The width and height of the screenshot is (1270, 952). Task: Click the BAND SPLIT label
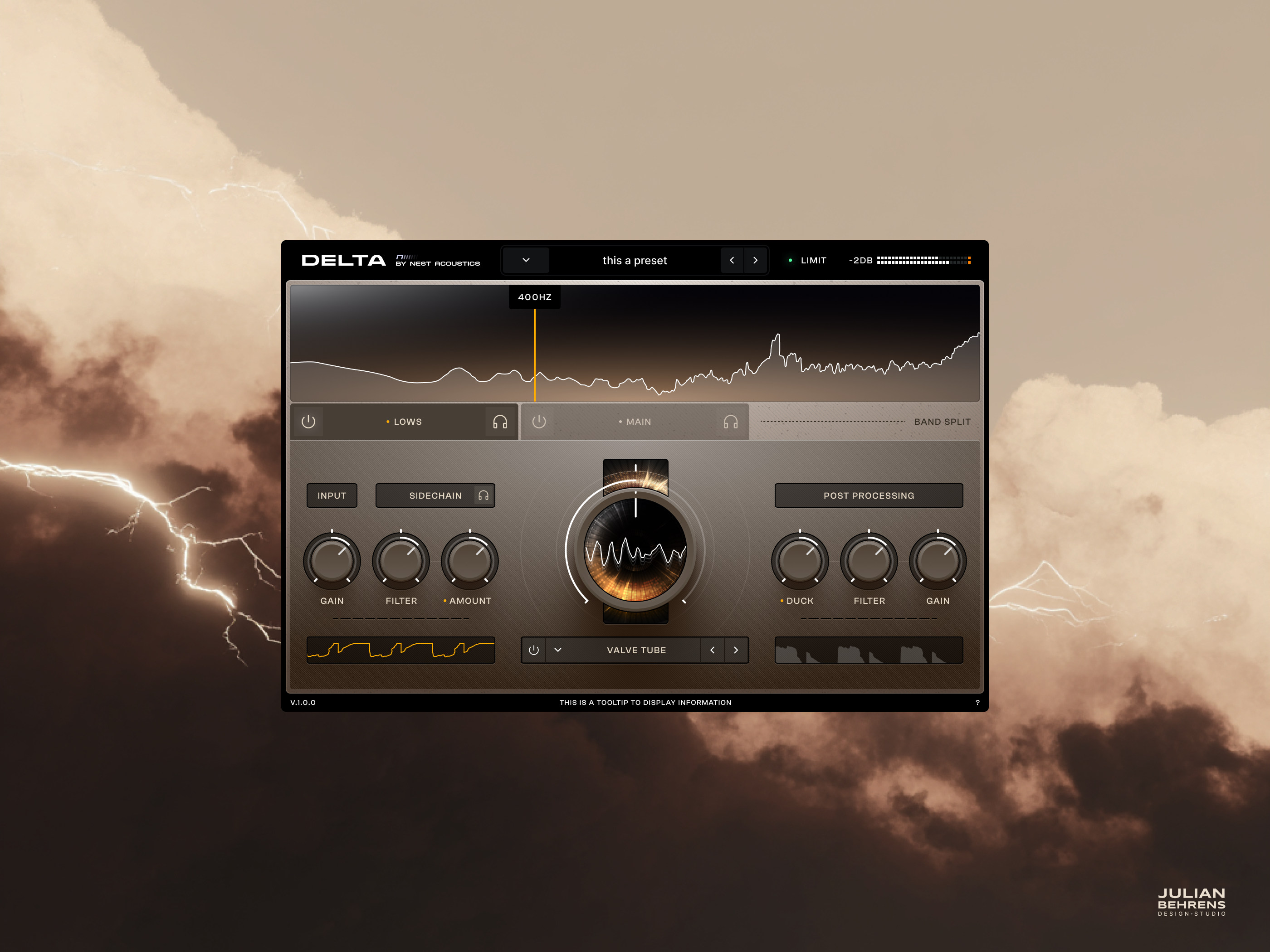click(942, 422)
